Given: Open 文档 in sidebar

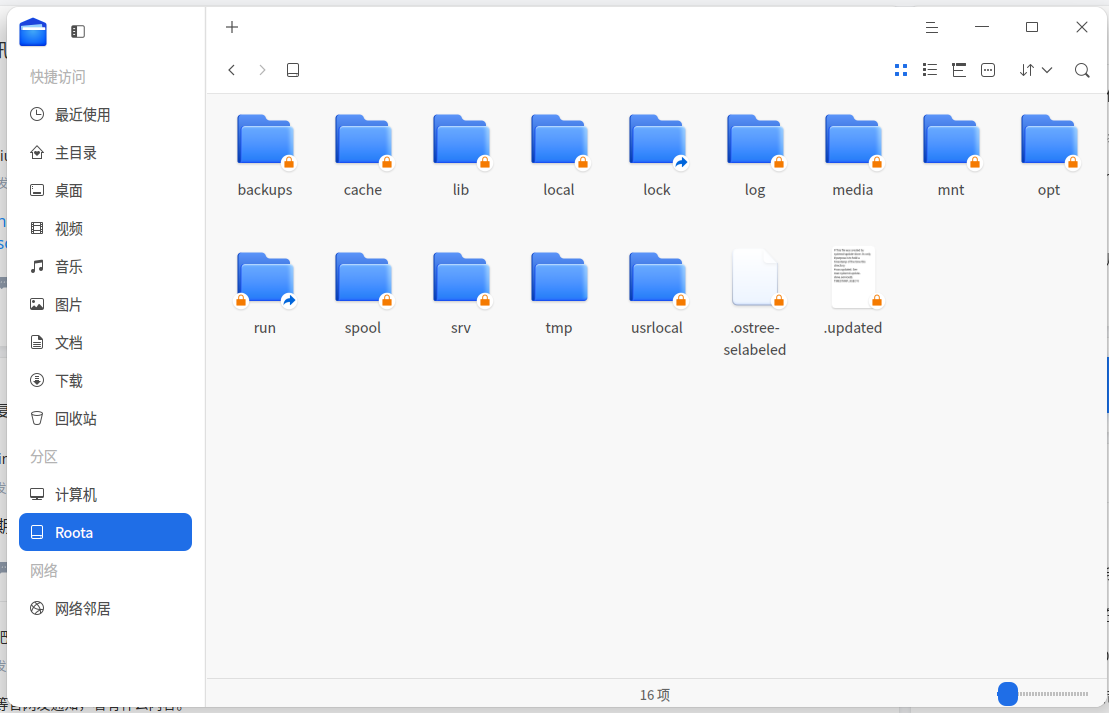Looking at the screenshot, I should coord(105,343).
